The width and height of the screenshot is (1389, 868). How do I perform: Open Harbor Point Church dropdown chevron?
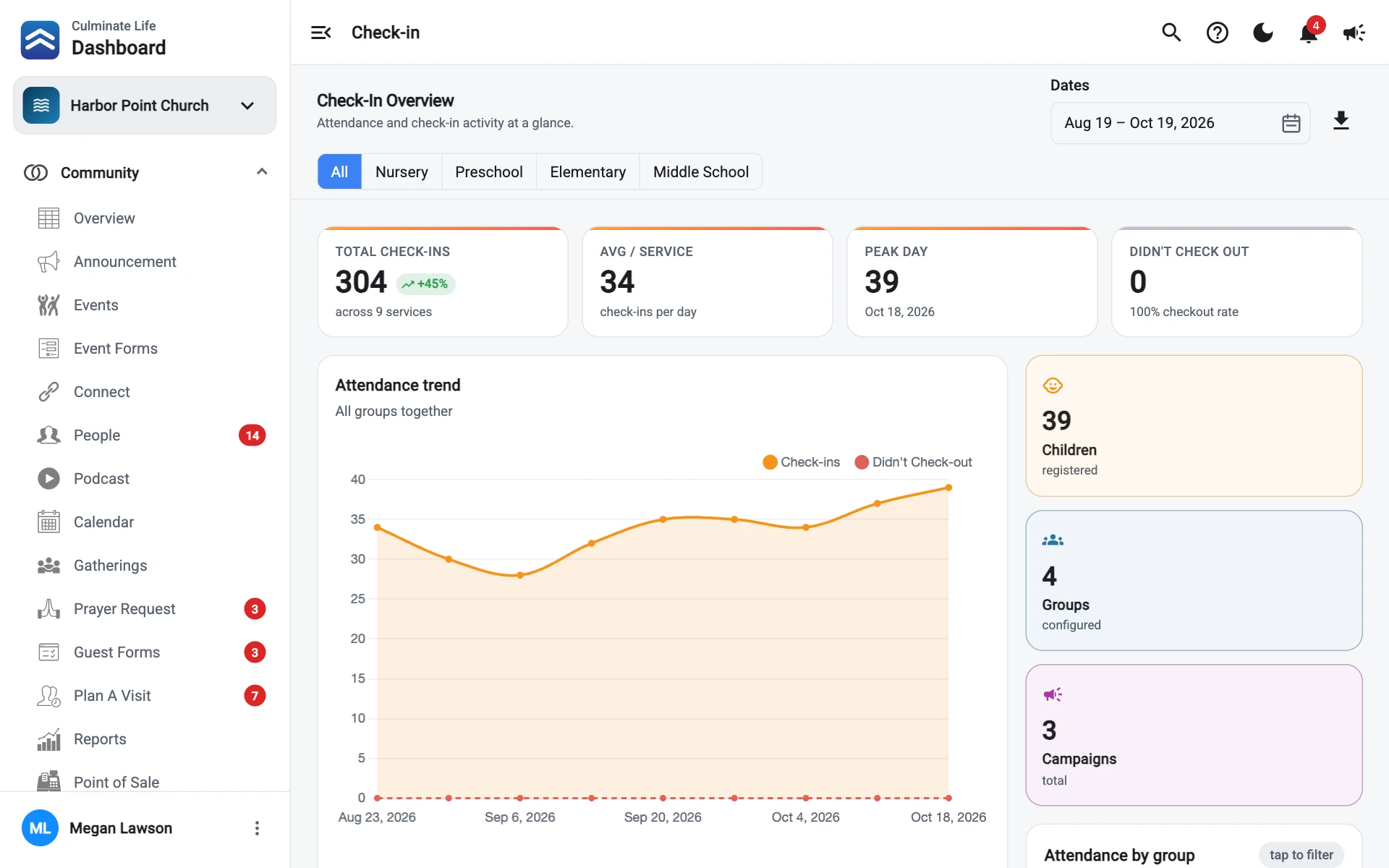point(247,106)
